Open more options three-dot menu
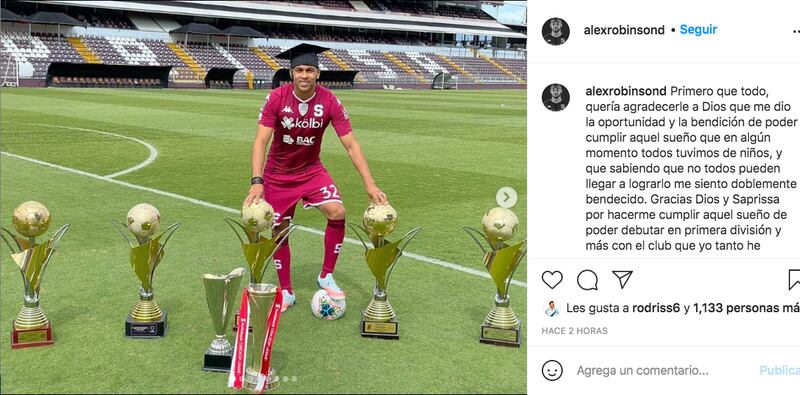The width and height of the screenshot is (800, 395). (x=794, y=31)
